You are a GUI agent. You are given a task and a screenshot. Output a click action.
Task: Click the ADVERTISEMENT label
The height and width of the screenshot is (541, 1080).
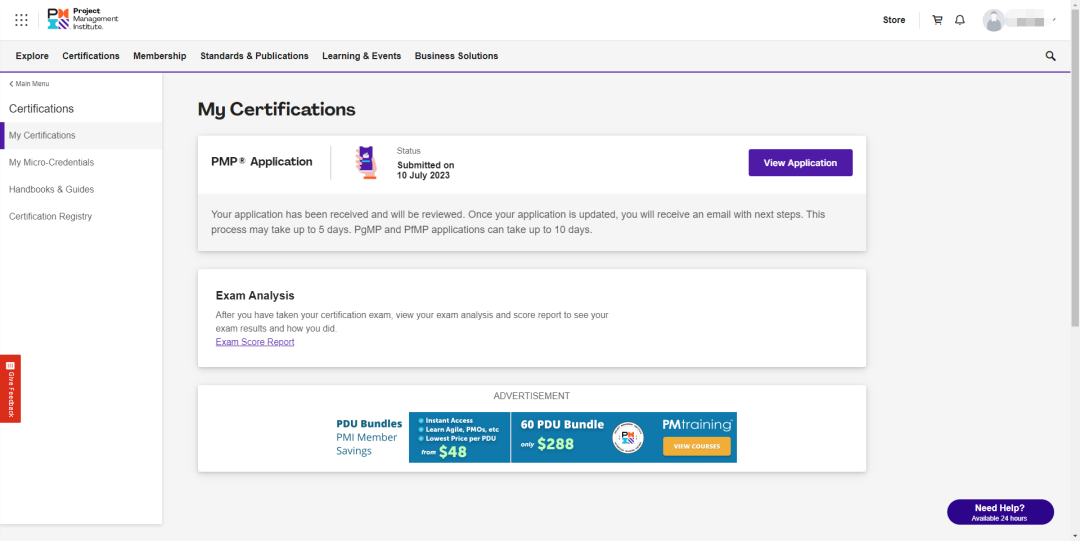pos(532,396)
